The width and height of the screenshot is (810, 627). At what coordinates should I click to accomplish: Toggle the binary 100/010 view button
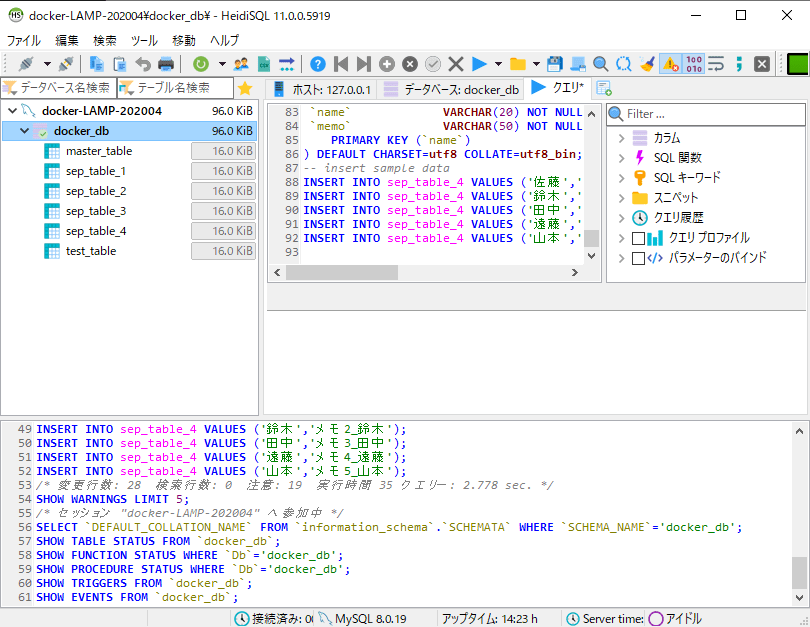(x=694, y=64)
